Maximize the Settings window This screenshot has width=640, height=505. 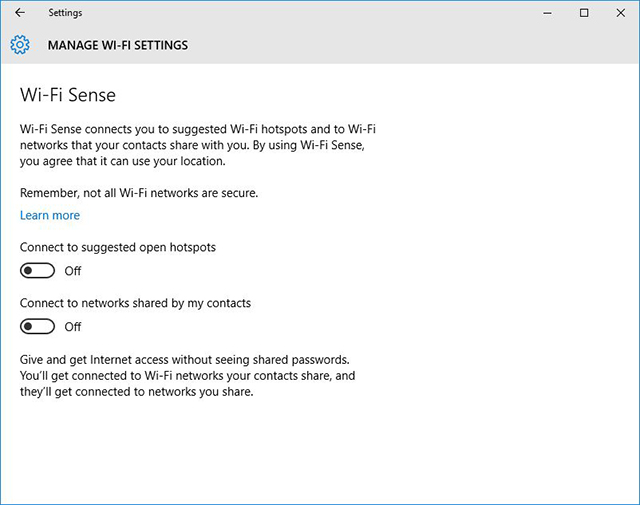[x=584, y=13]
